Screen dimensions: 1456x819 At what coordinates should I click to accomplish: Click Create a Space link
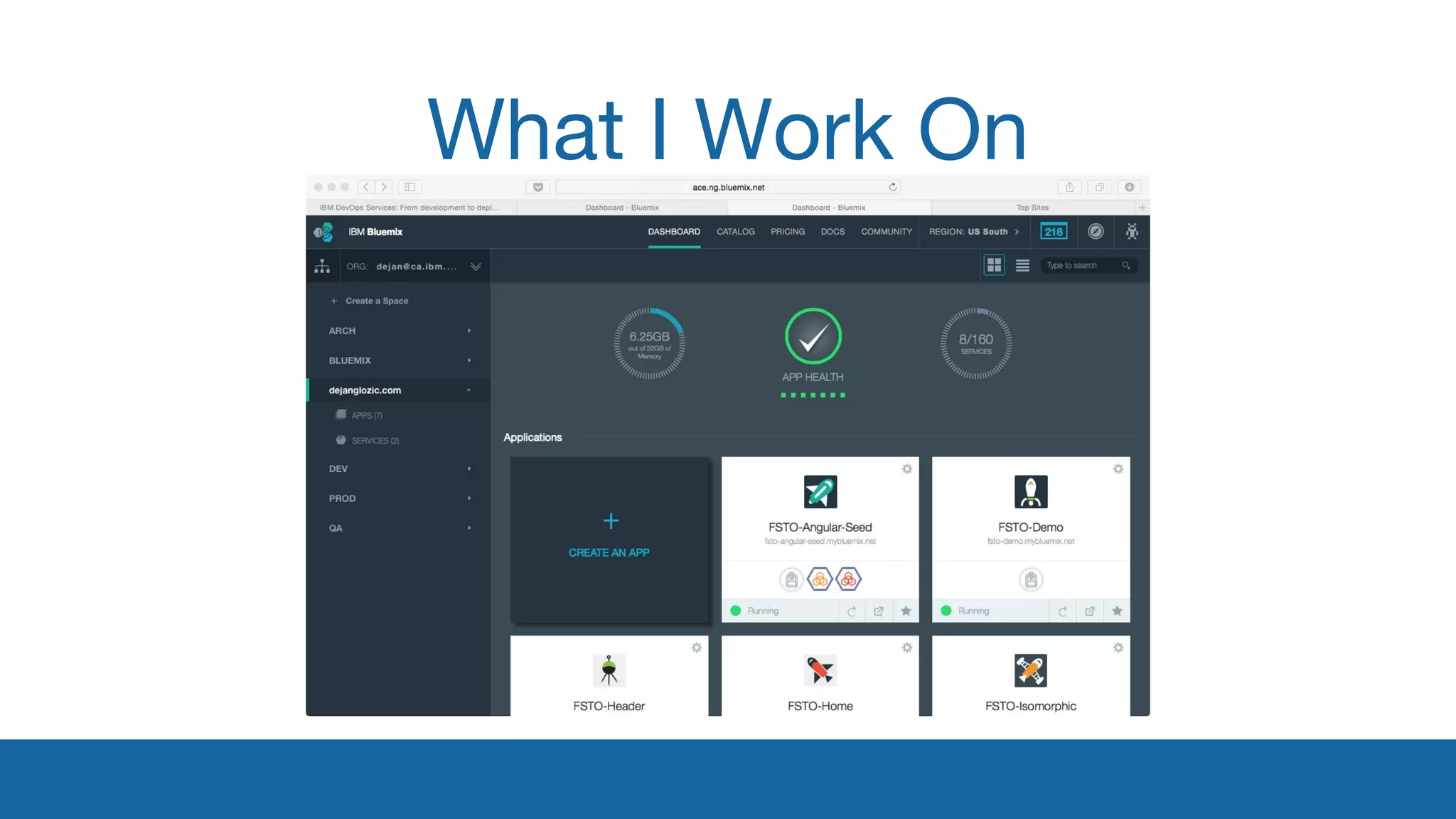[376, 301]
